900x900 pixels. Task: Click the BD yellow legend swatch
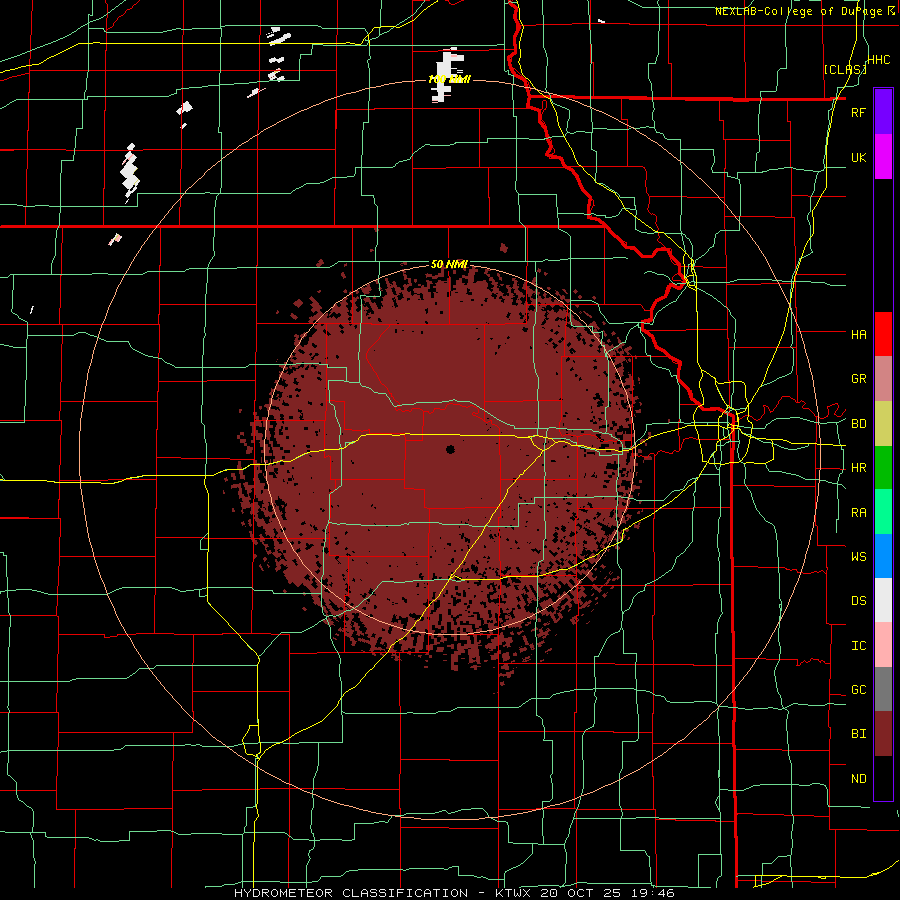(x=883, y=424)
